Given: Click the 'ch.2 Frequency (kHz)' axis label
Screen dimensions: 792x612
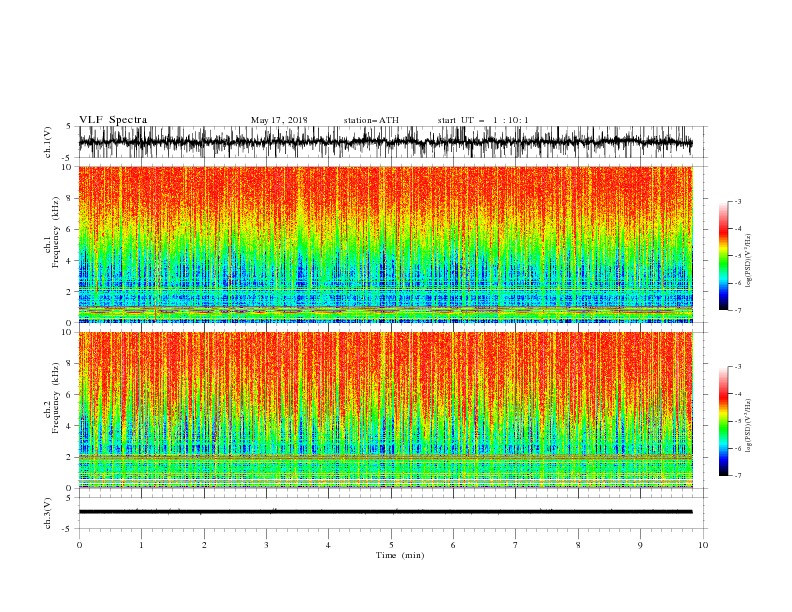Looking at the screenshot, I should coord(52,398).
